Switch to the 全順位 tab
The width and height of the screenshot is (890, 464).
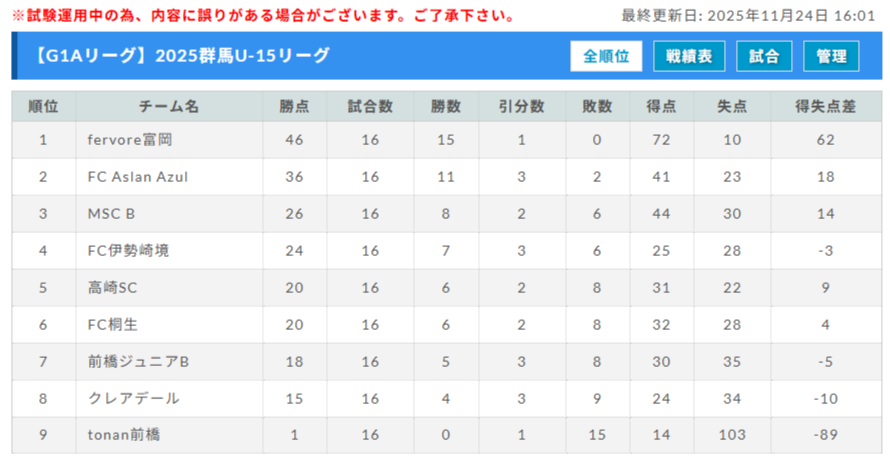606,57
